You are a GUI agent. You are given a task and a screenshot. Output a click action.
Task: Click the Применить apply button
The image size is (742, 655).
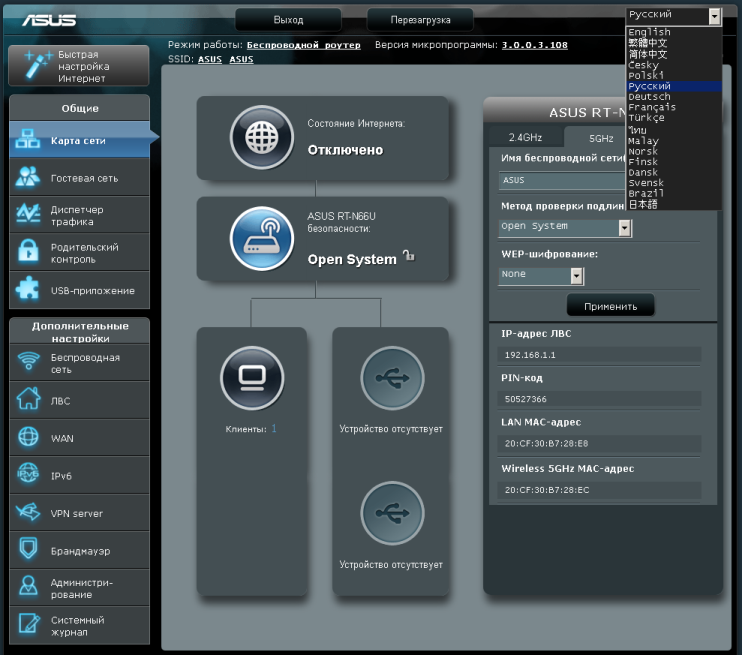pos(610,306)
